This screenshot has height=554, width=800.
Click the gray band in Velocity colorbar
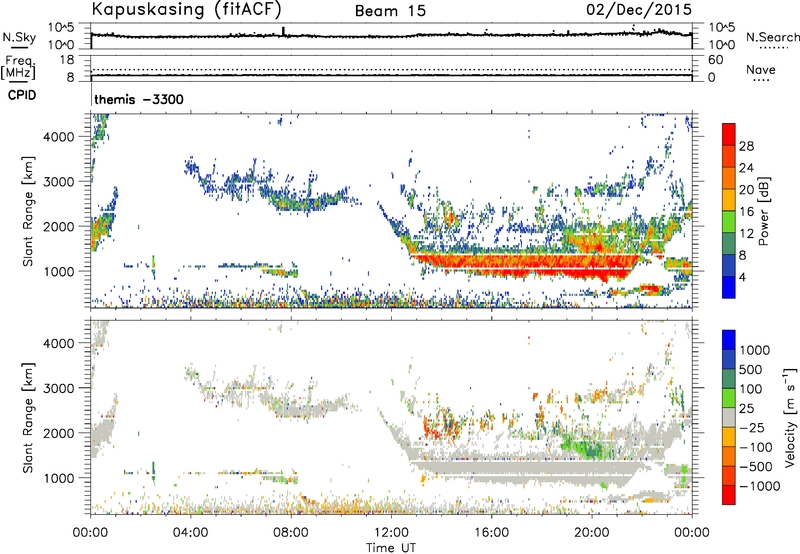pos(729,417)
